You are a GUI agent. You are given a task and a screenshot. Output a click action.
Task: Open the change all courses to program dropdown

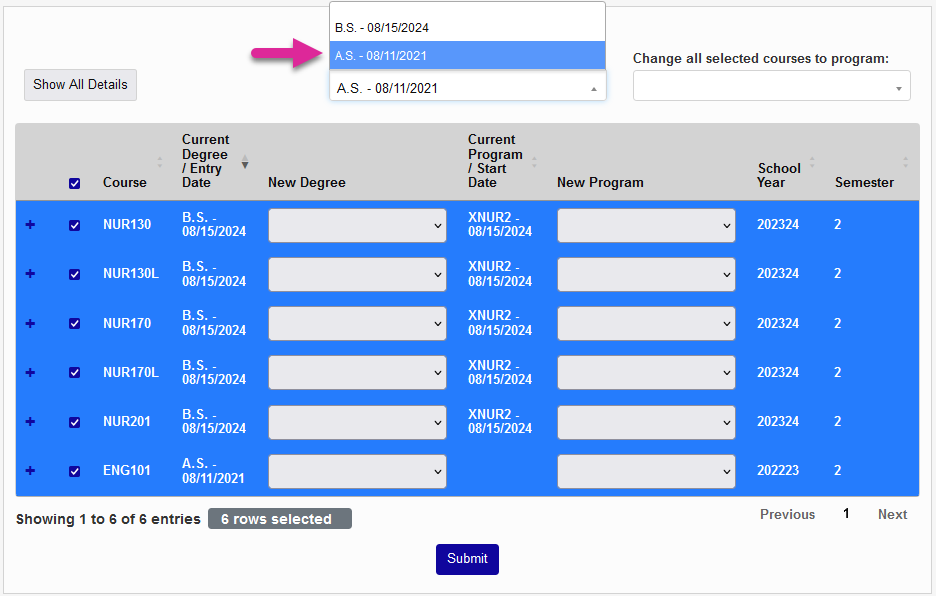pyautogui.click(x=771, y=86)
